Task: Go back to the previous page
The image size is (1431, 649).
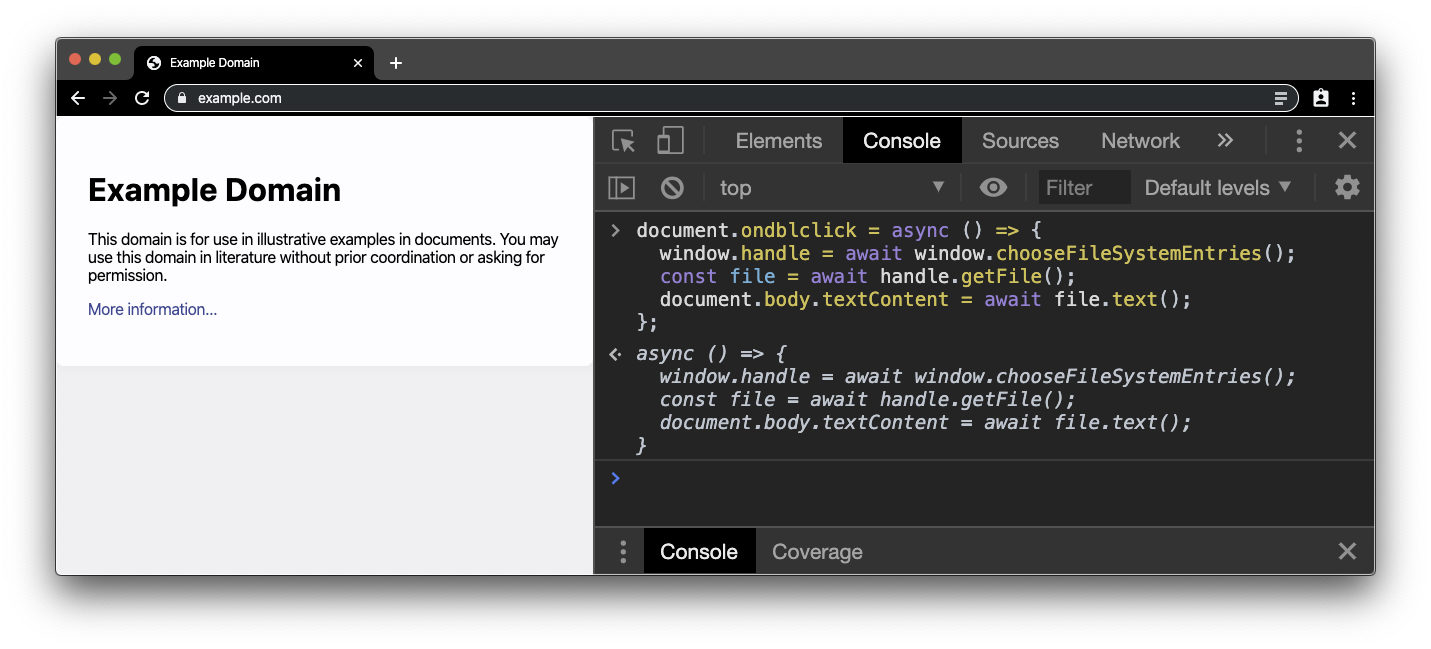Action: [78, 98]
